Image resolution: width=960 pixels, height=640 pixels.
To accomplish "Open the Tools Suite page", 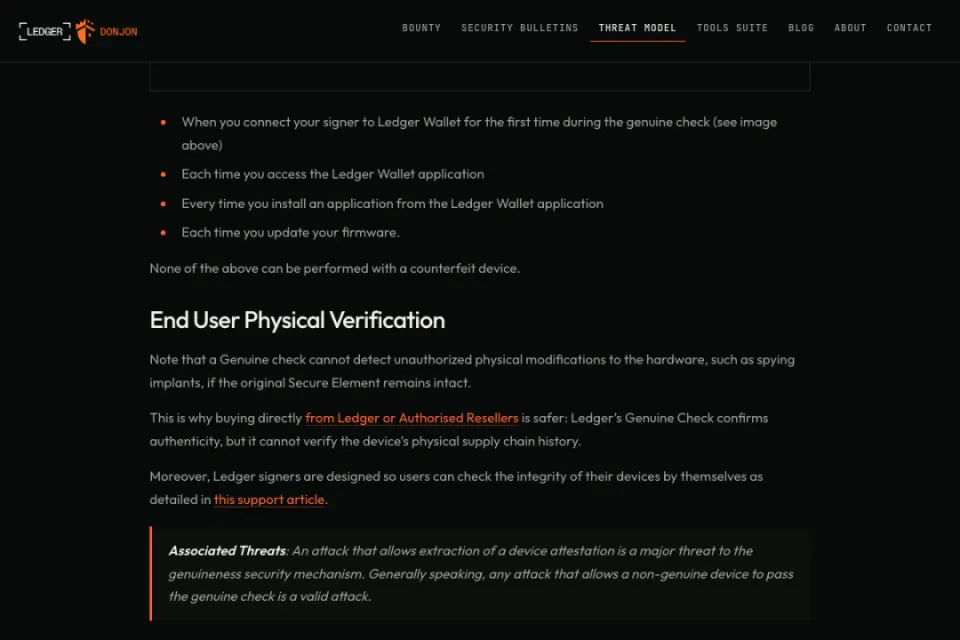I will (x=732, y=28).
